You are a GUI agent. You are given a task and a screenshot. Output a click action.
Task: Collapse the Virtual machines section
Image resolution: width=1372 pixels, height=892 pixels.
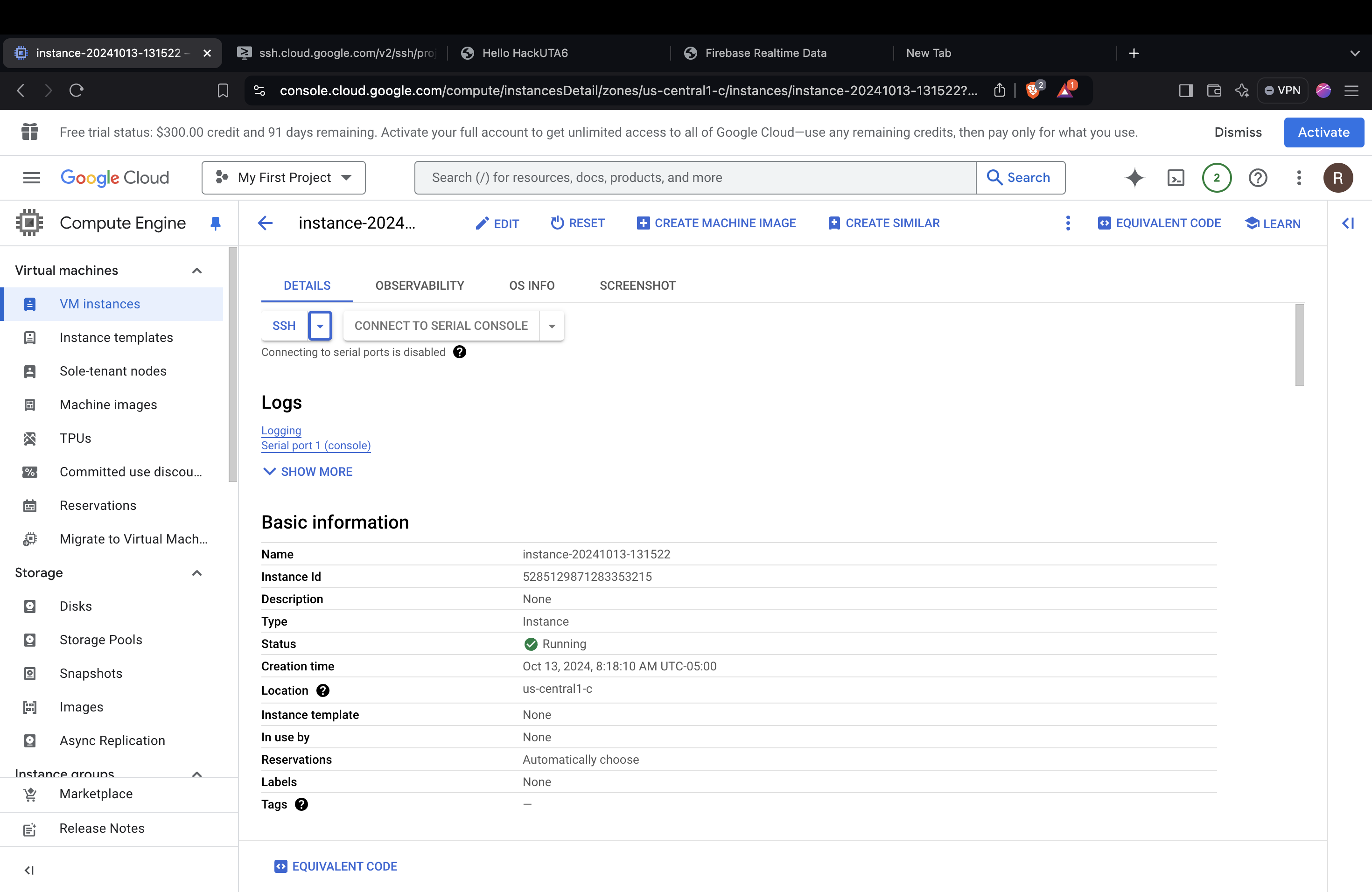[196, 270]
